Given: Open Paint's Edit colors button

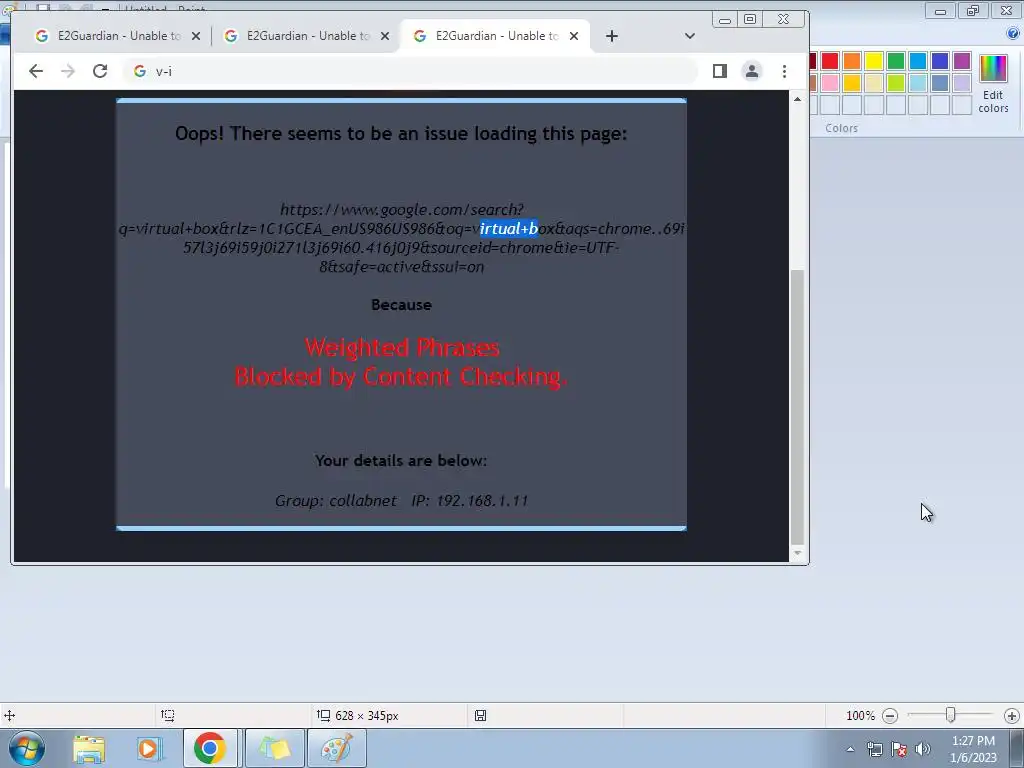Looking at the screenshot, I should point(993,84).
